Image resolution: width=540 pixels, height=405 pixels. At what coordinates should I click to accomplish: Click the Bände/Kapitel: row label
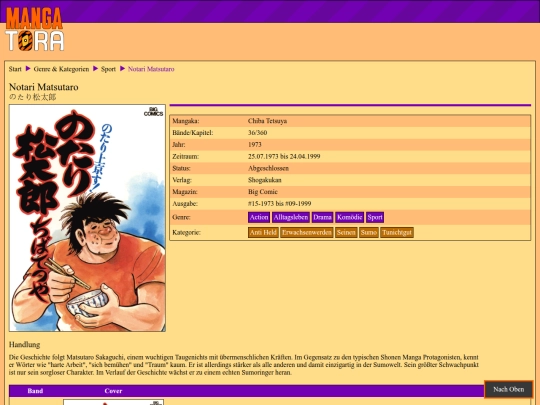(193, 133)
